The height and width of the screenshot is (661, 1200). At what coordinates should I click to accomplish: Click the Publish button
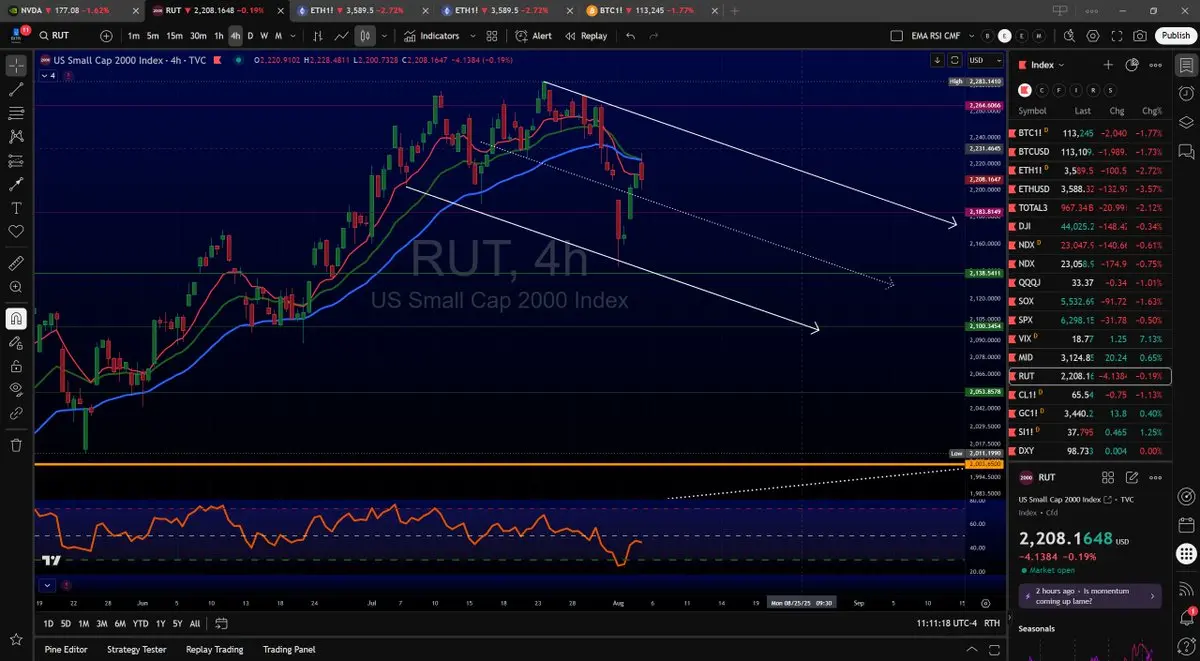pyautogui.click(x=1175, y=35)
